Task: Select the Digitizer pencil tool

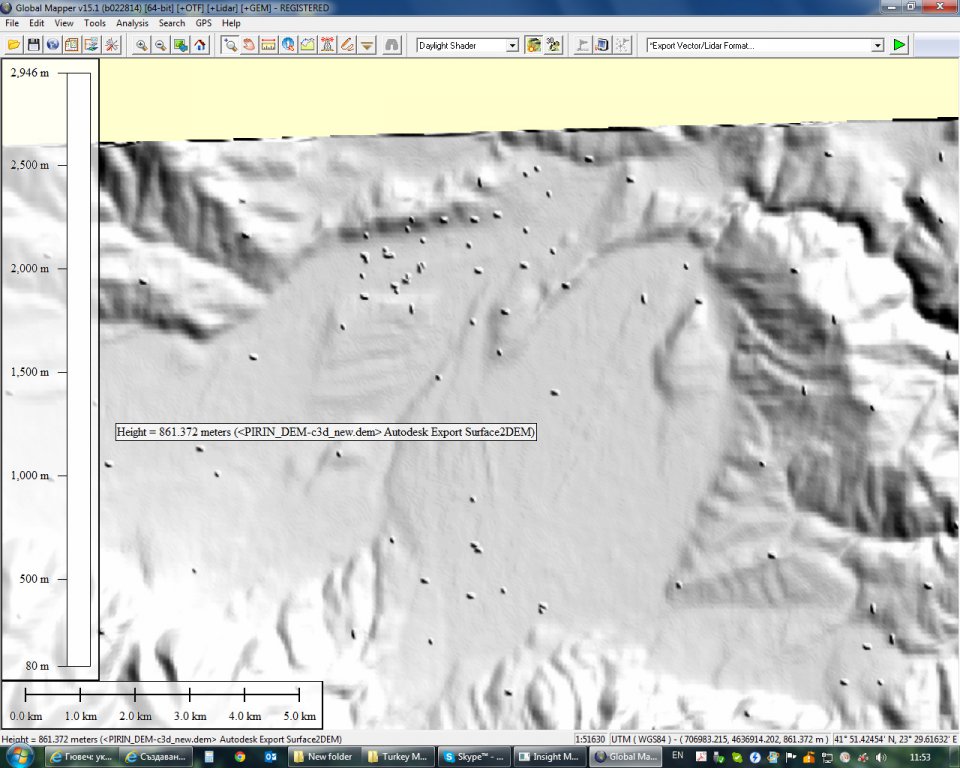Action: tap(347, 45)
